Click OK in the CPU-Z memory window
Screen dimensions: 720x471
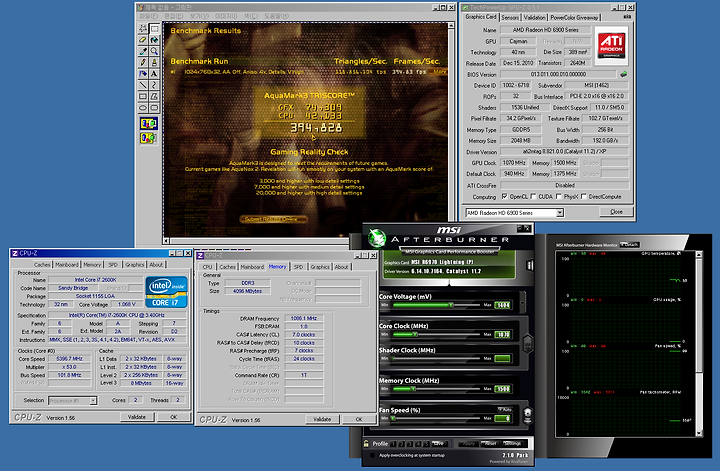coord(359,419)
